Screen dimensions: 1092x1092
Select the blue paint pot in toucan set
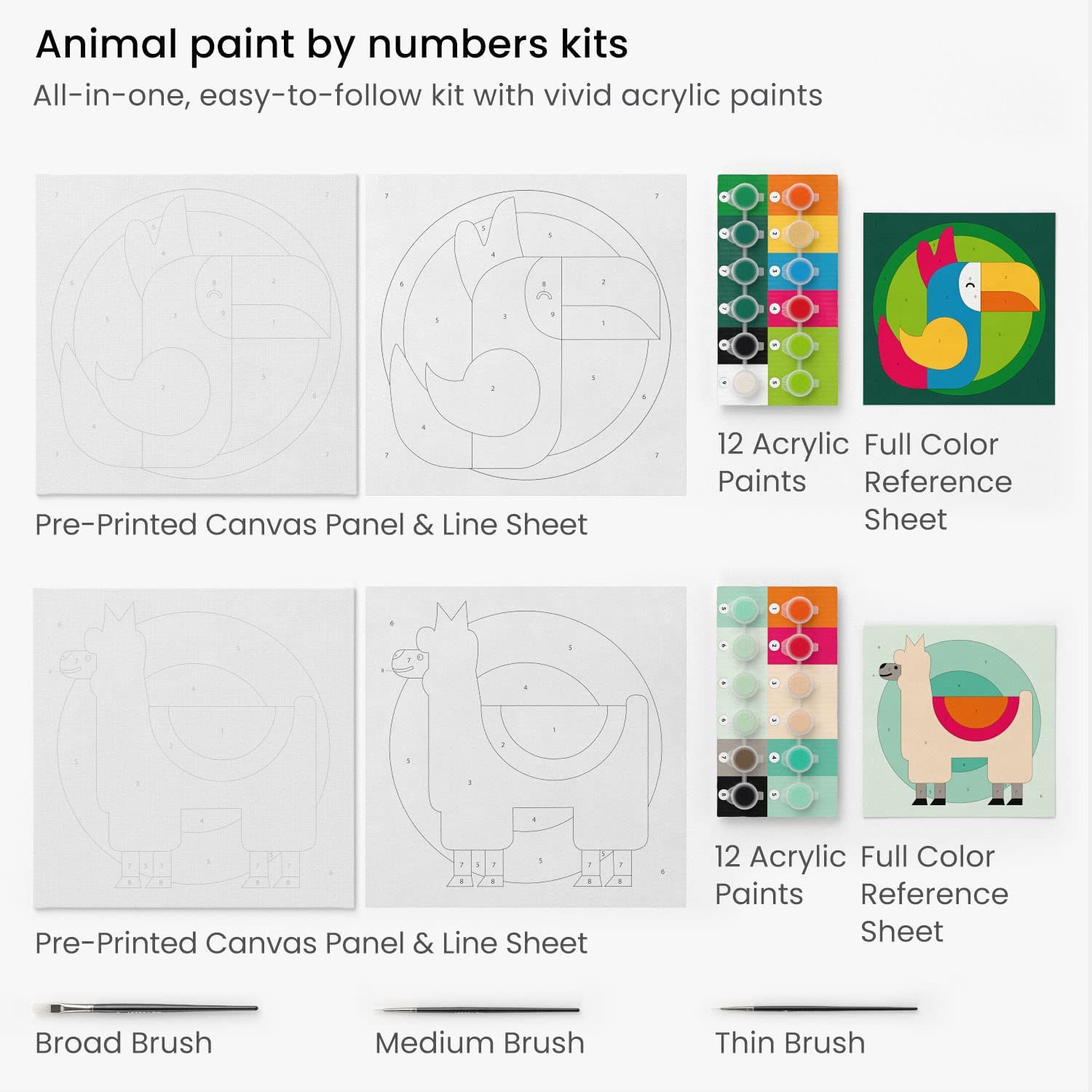799,271
